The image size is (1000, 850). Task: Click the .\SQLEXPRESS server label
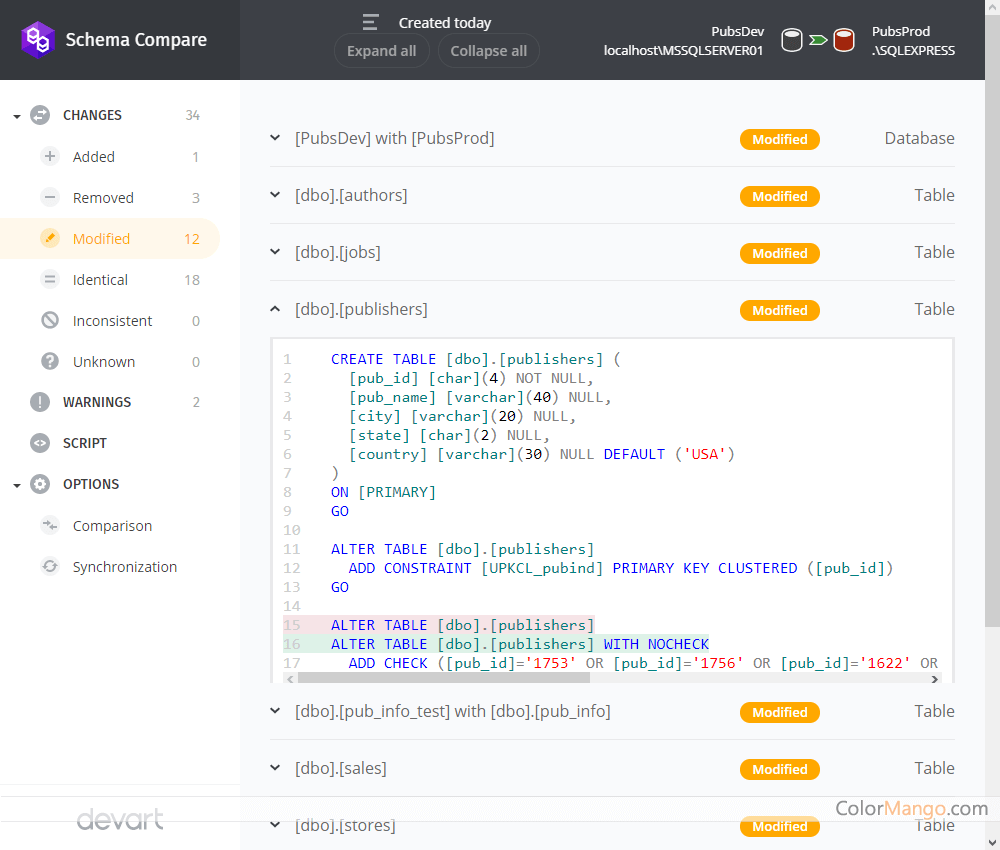[x=913, y=50]
